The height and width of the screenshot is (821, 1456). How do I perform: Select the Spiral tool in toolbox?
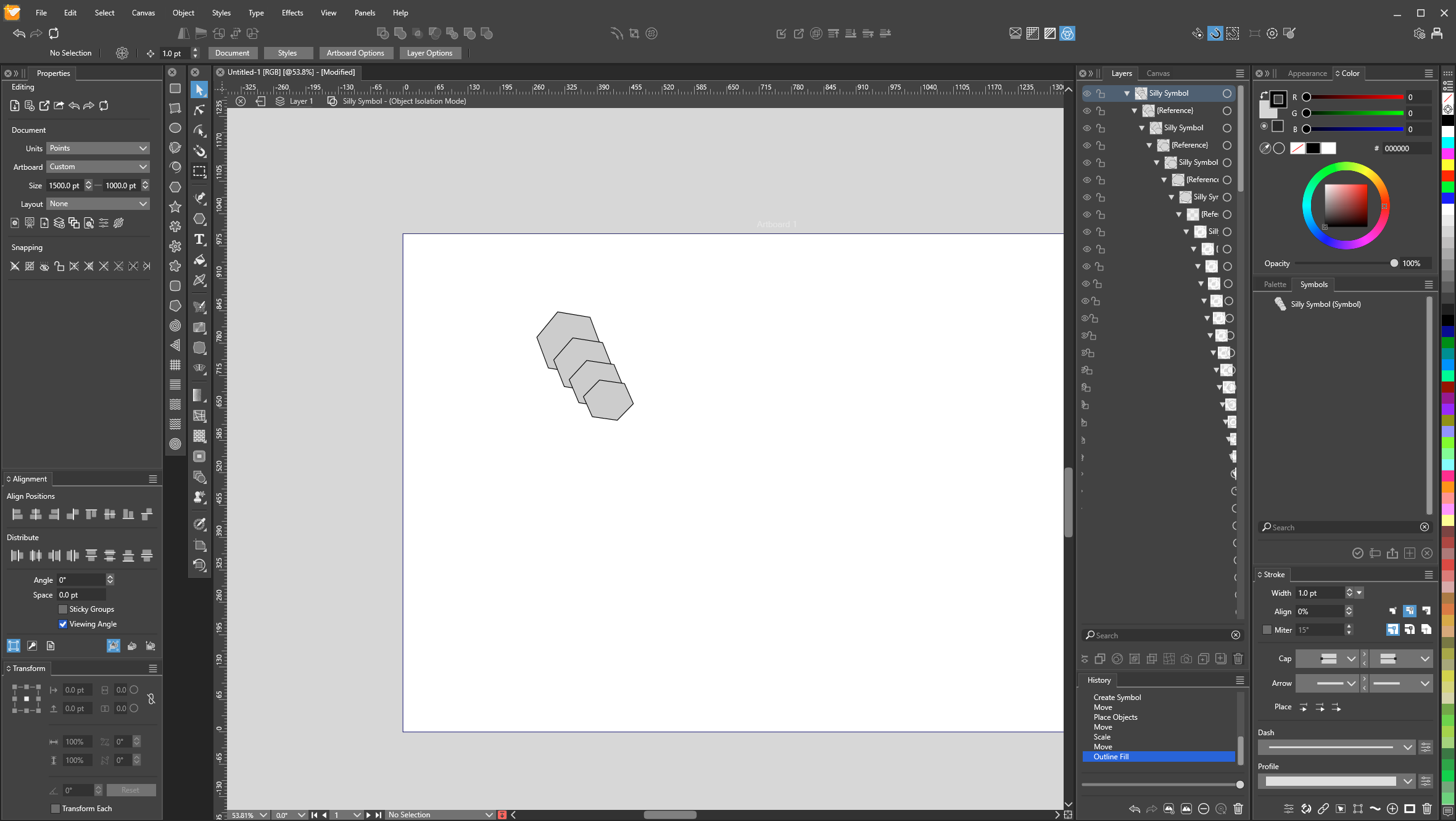tap(175, 325)
